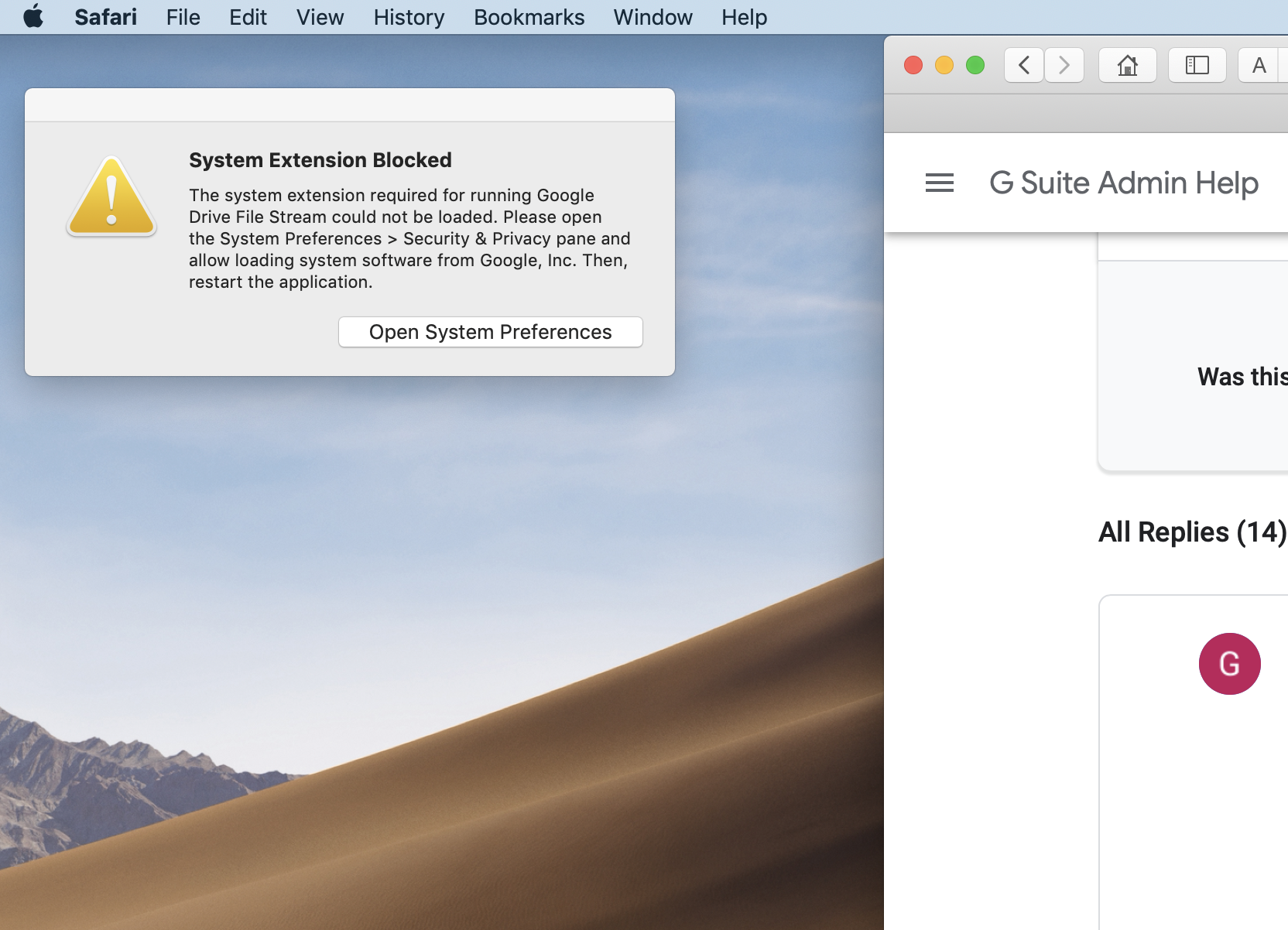Toggle the Safari sidebar icon

(1197, 65)
